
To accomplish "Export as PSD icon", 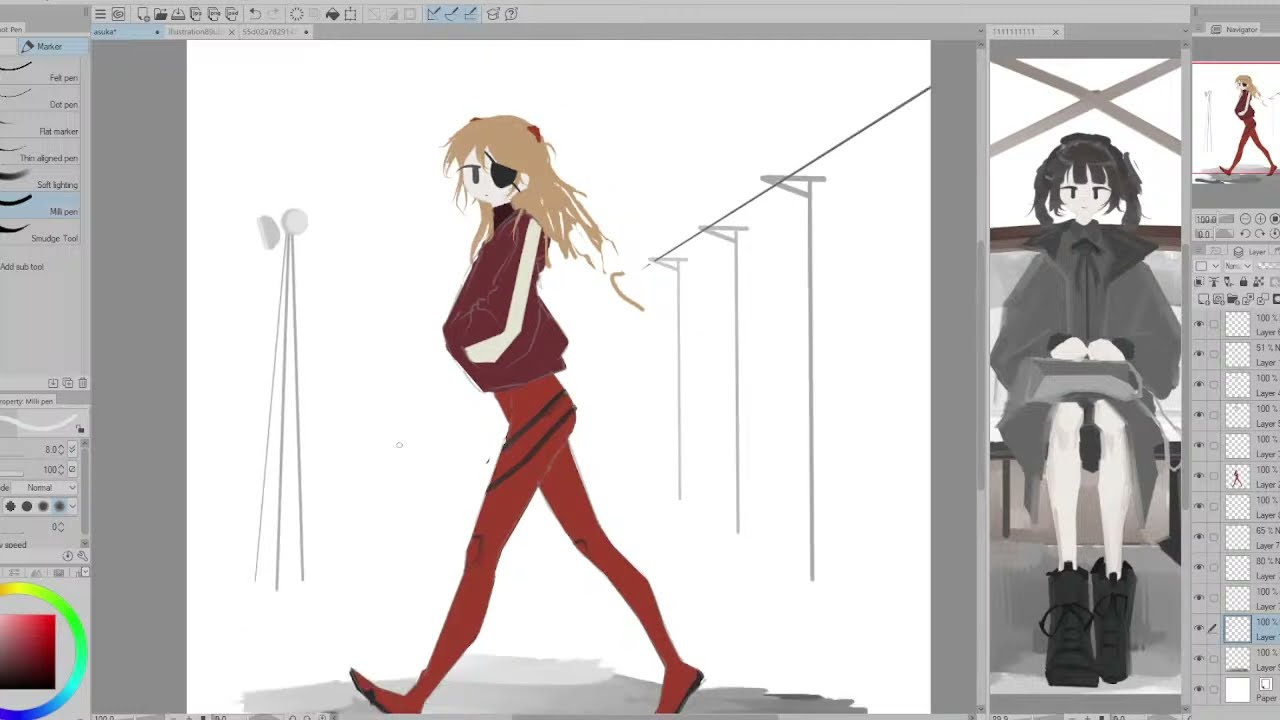I will [x=231, y=14].
